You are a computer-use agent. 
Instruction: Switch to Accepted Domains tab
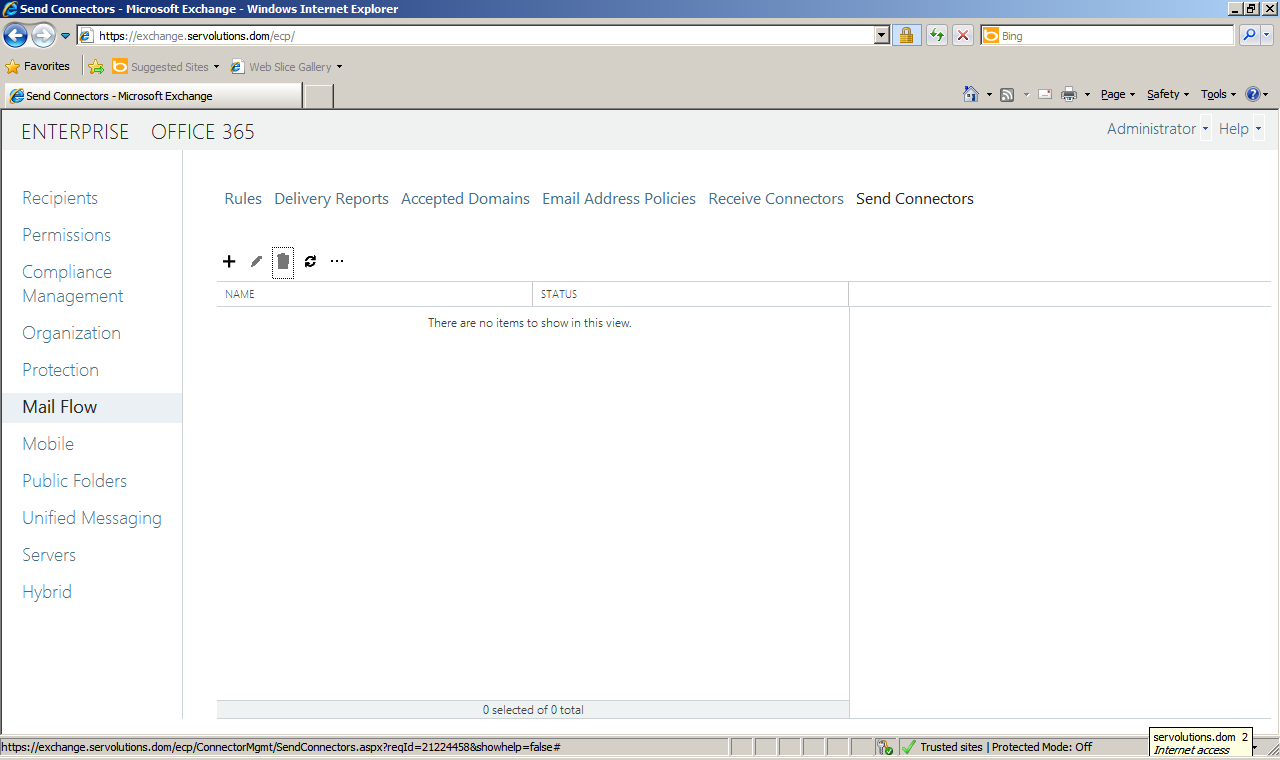(x=465, y=199)
